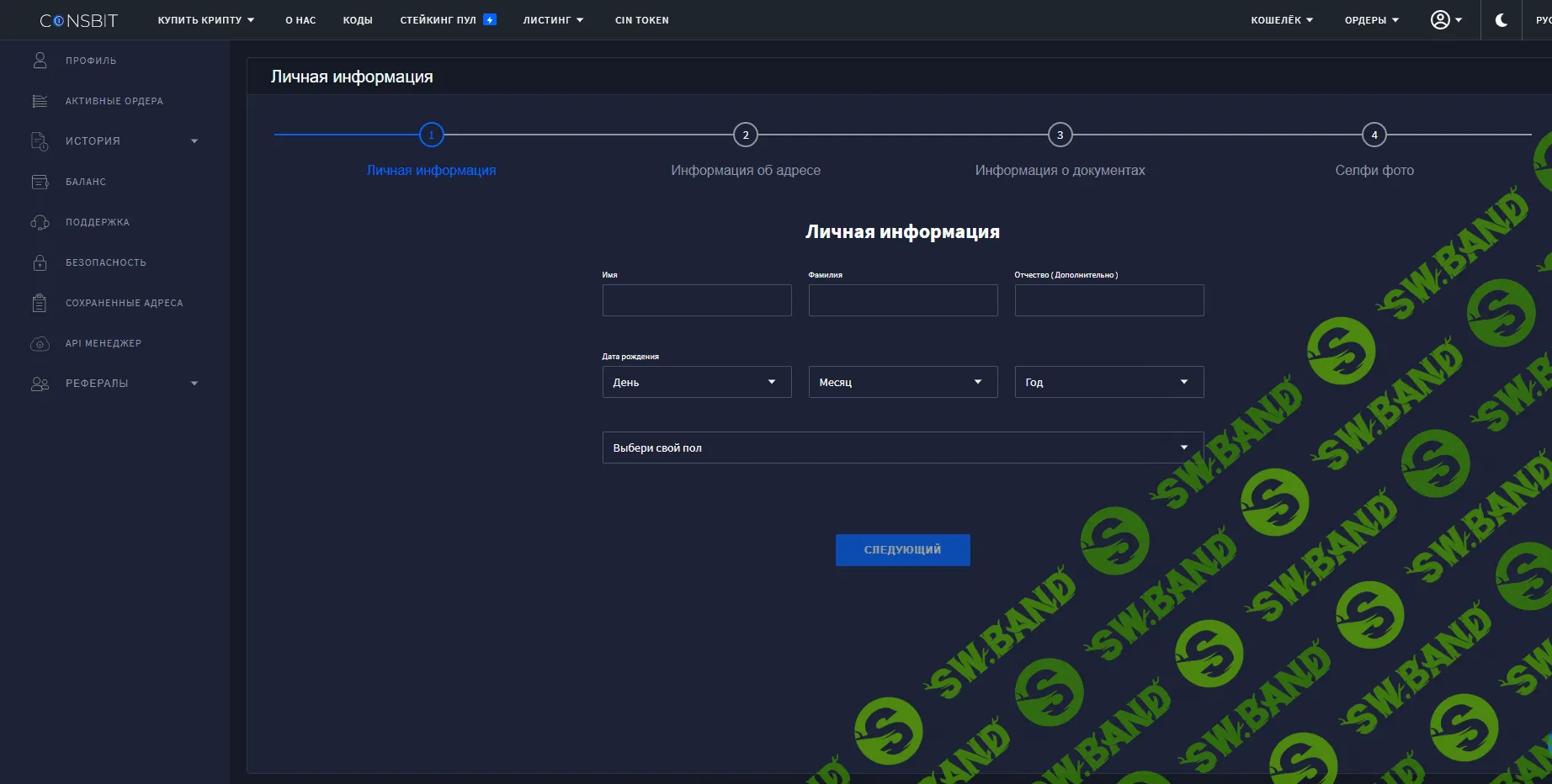Open the Купить крипту menu

[205, 19]
